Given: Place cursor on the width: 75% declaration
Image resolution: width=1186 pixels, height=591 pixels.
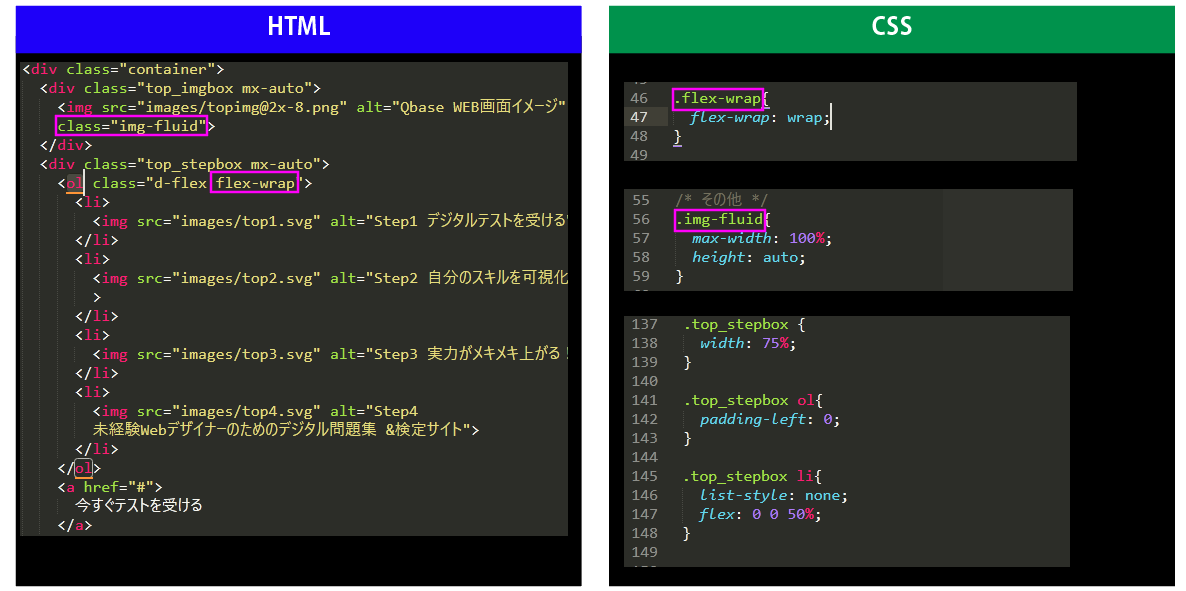Looking at the screenshot, I should pyautogui.click(x=747, y=343).
